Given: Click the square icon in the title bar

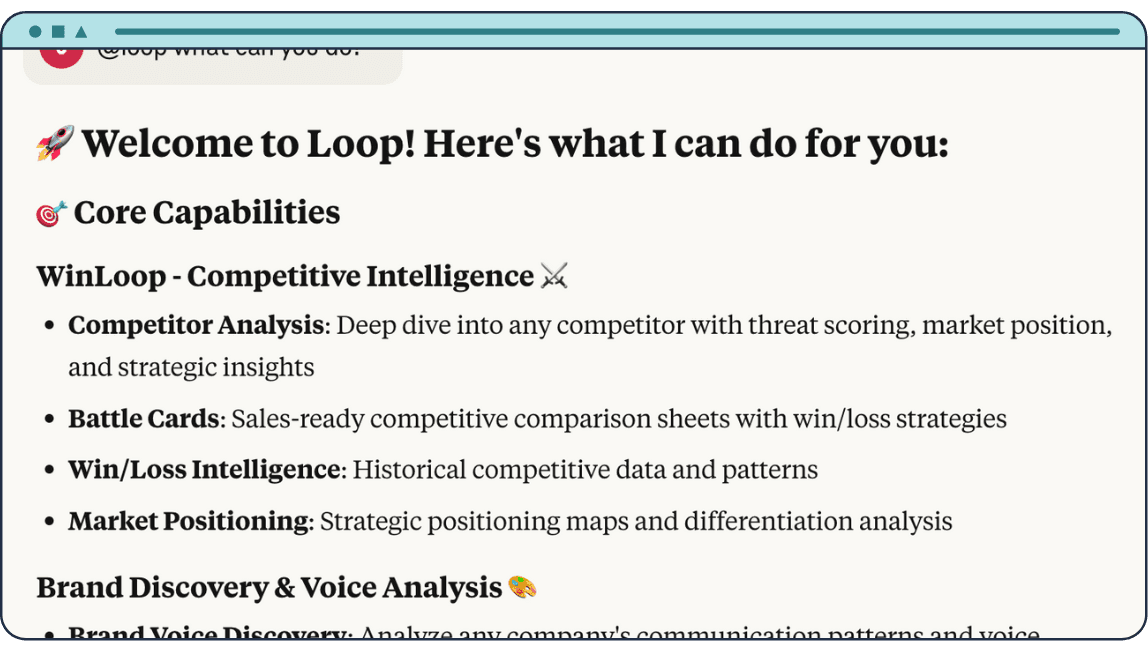Looking at the screenshot, I should tap(58, 32).
